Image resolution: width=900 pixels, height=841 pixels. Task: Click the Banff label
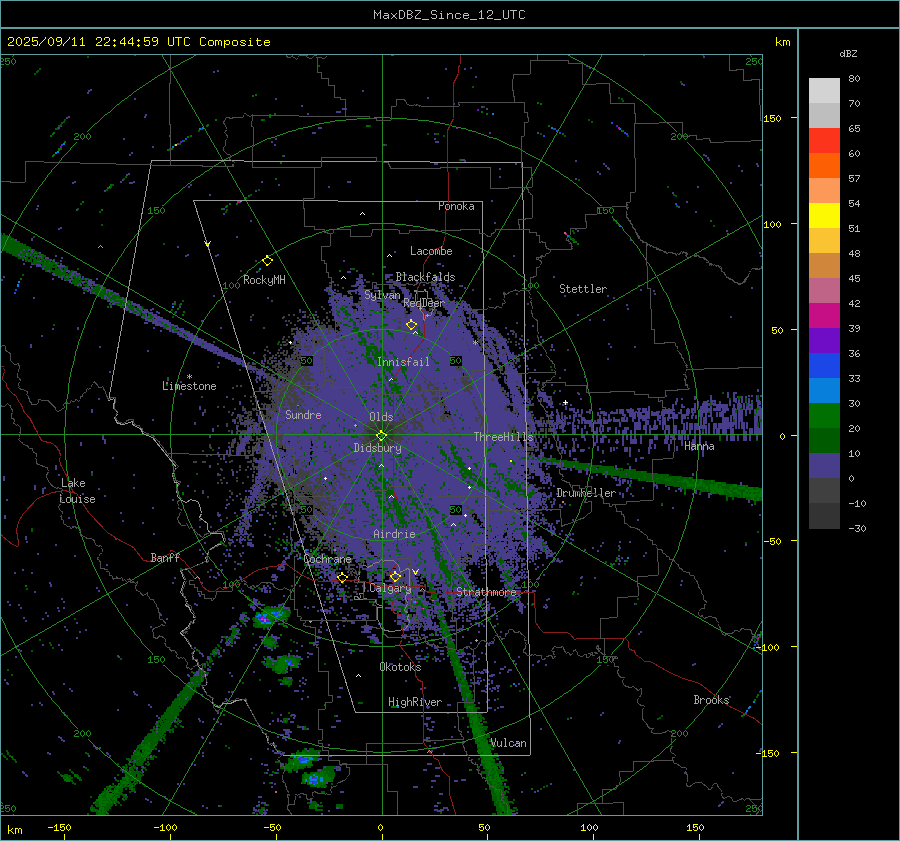165,557
